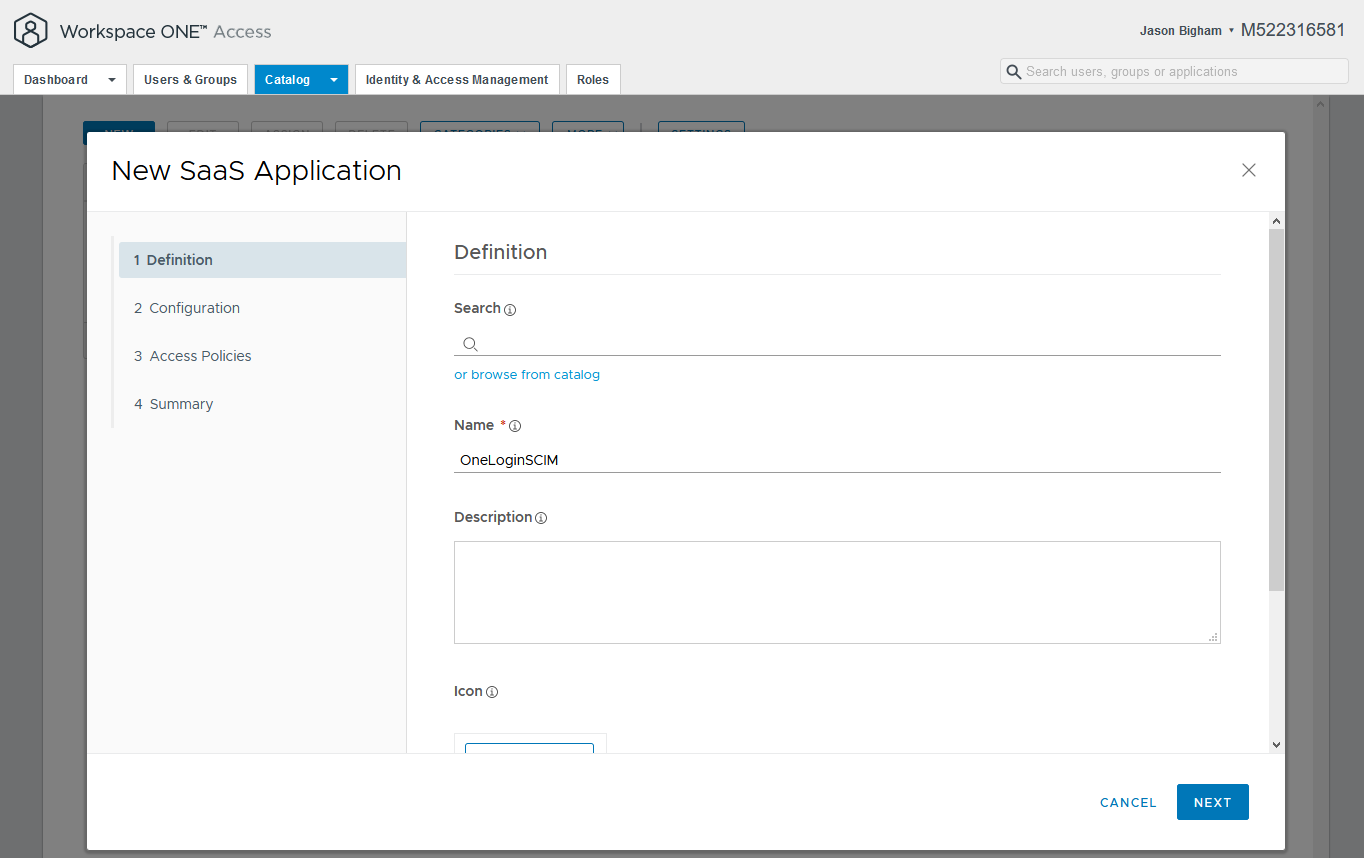Open the Identity & Access Management tab
This screenshot has width=1364, height=858.
coord(456,79)
